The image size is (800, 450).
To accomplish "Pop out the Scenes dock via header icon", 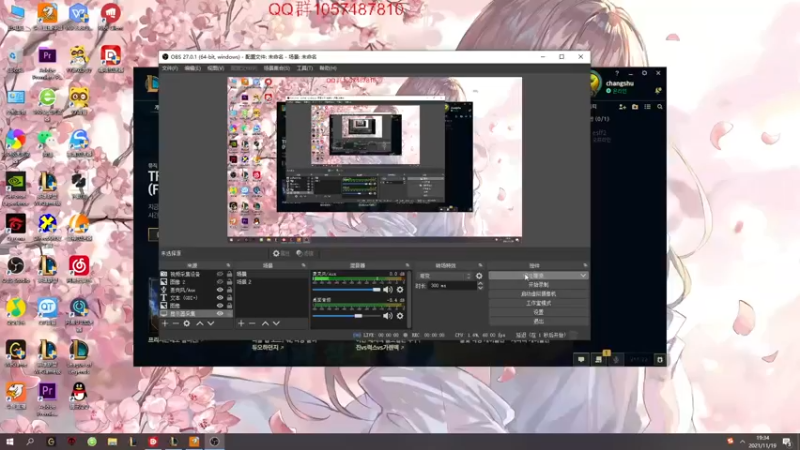I will tap(304, 266).
